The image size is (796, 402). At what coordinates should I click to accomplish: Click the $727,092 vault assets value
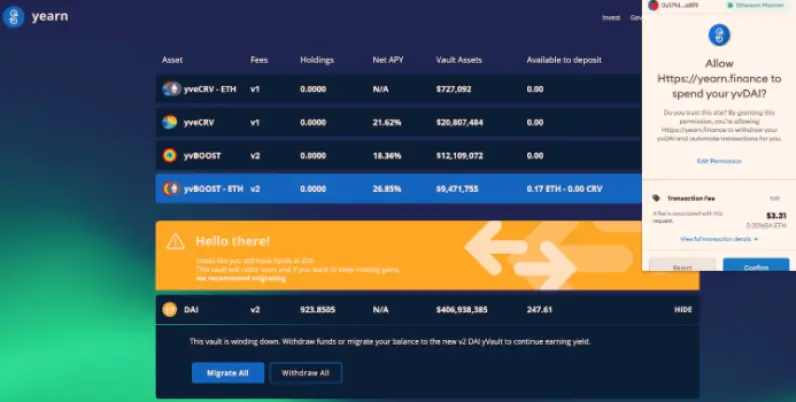[x=453, y=89]
